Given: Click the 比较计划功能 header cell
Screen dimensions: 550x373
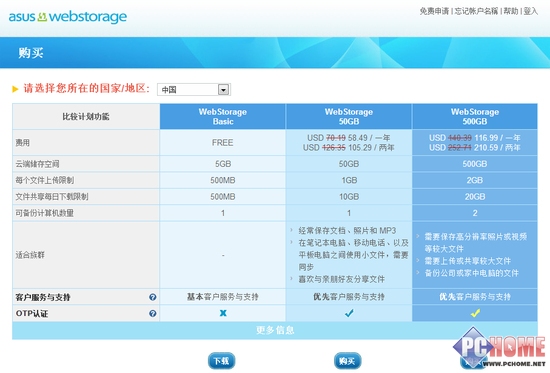Looking at the screenshot, I should pyautogui.click(x=86, y=116).
